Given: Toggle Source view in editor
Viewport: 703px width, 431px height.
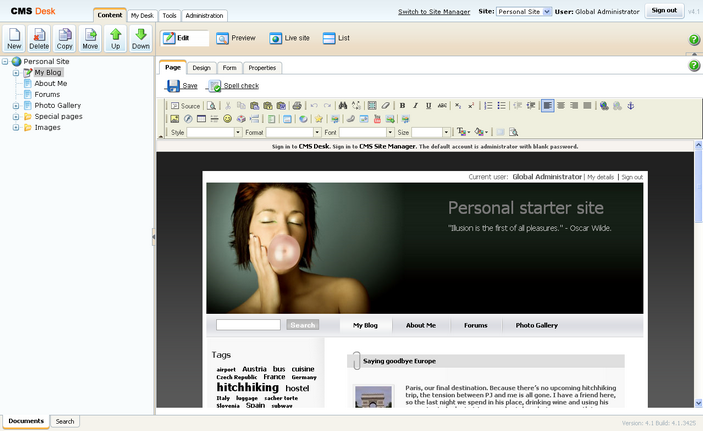Looking at the screenshot, I should click(x=185, y=105).
